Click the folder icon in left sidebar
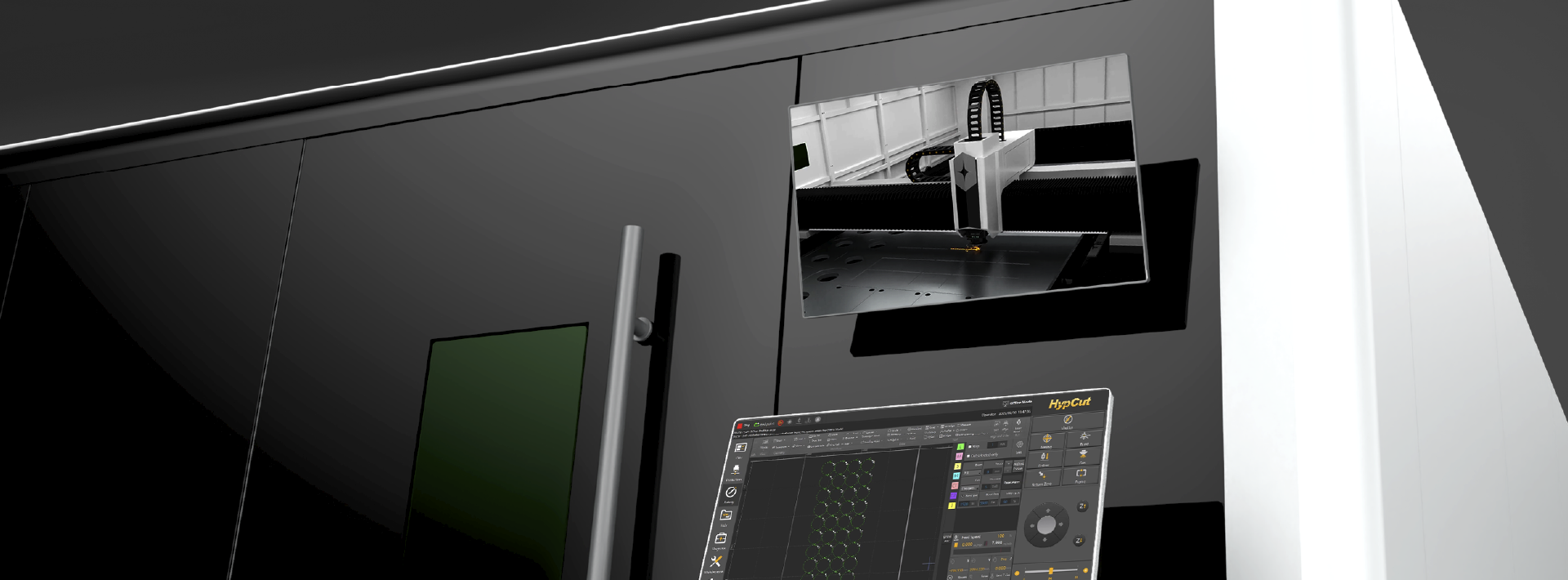 [726, 515]
